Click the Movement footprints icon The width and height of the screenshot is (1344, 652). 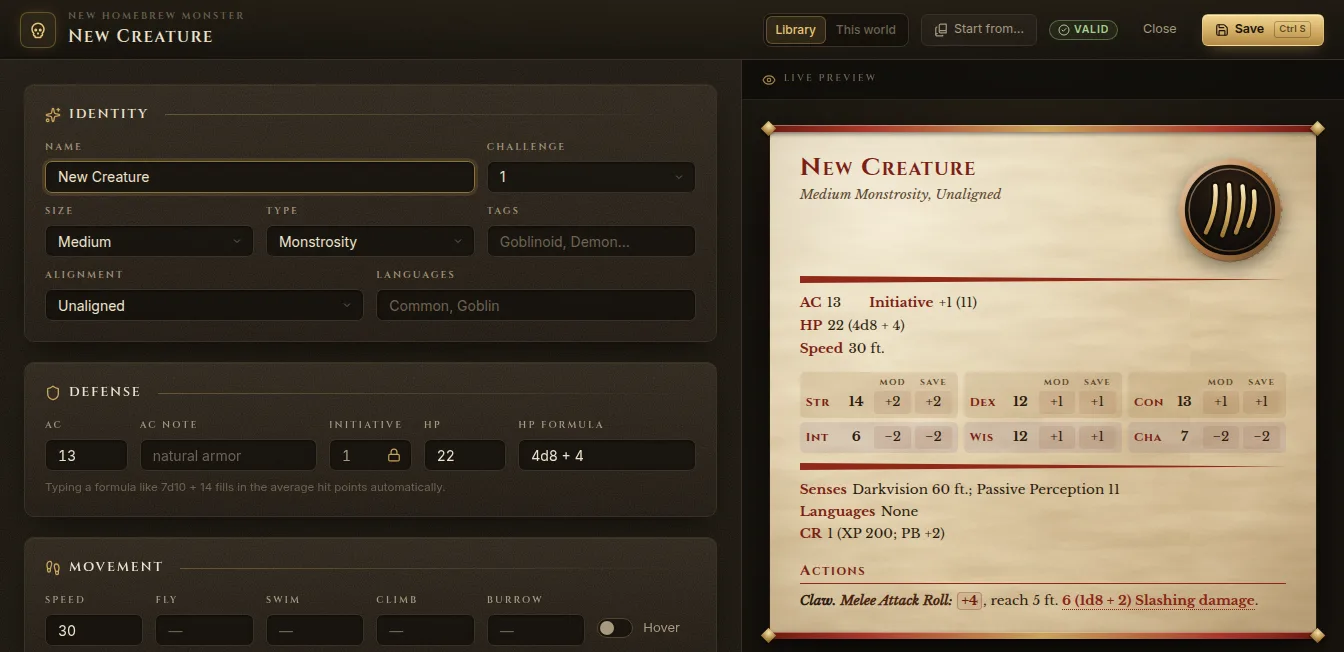53,567
